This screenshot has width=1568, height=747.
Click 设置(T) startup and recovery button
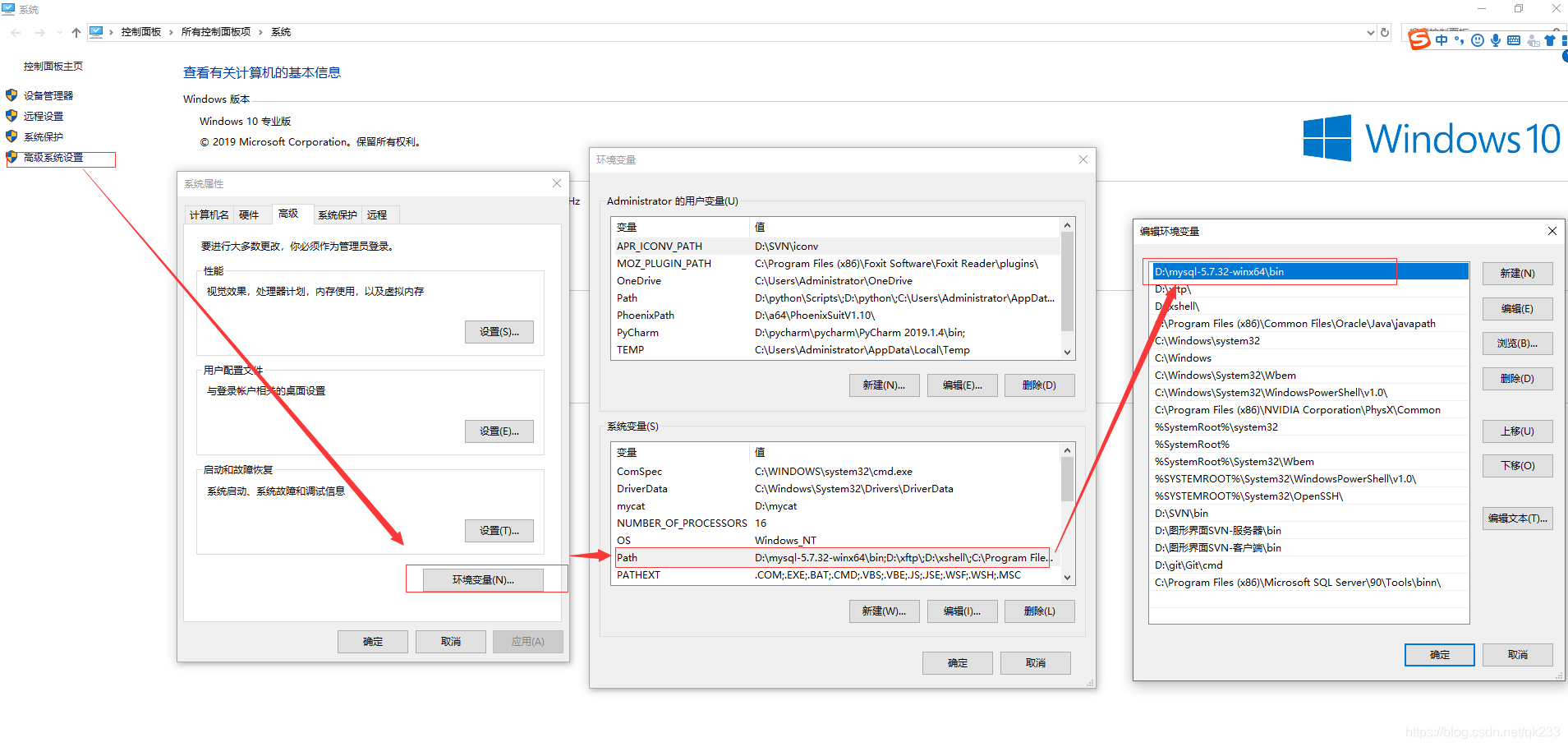coord(499,531)
